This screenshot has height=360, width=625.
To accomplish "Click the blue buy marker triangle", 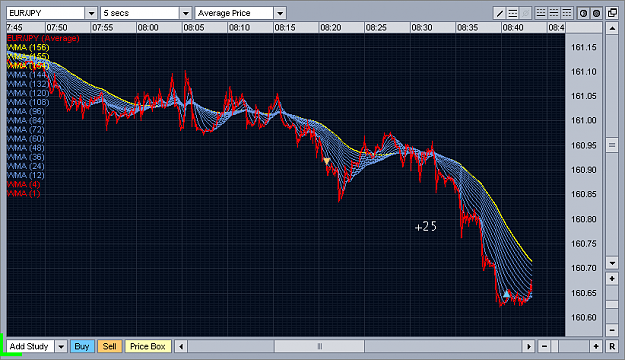I will [506, 294].
